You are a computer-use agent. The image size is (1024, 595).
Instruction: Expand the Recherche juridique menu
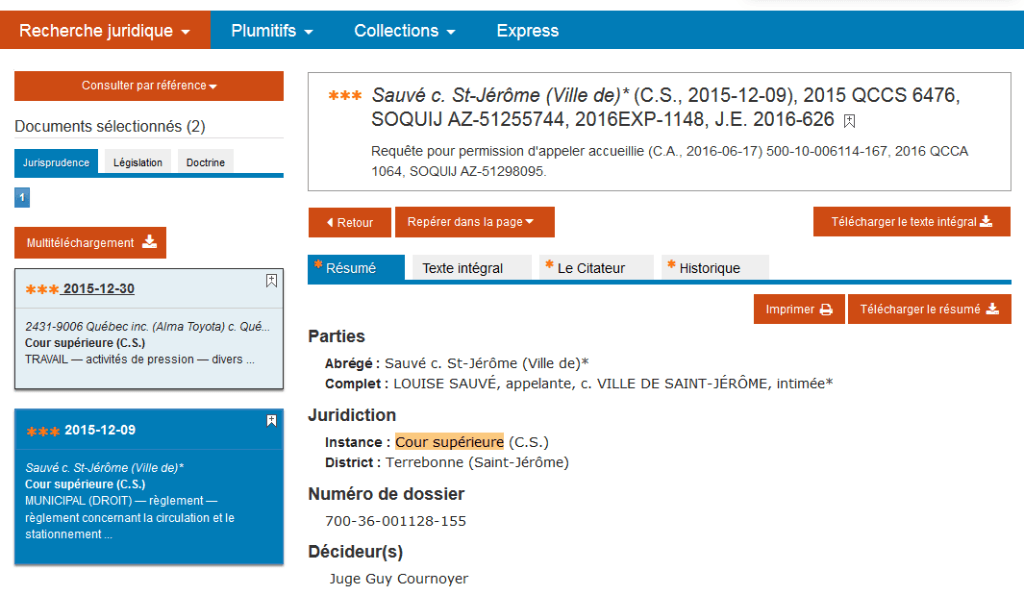(x=105, y=31)
